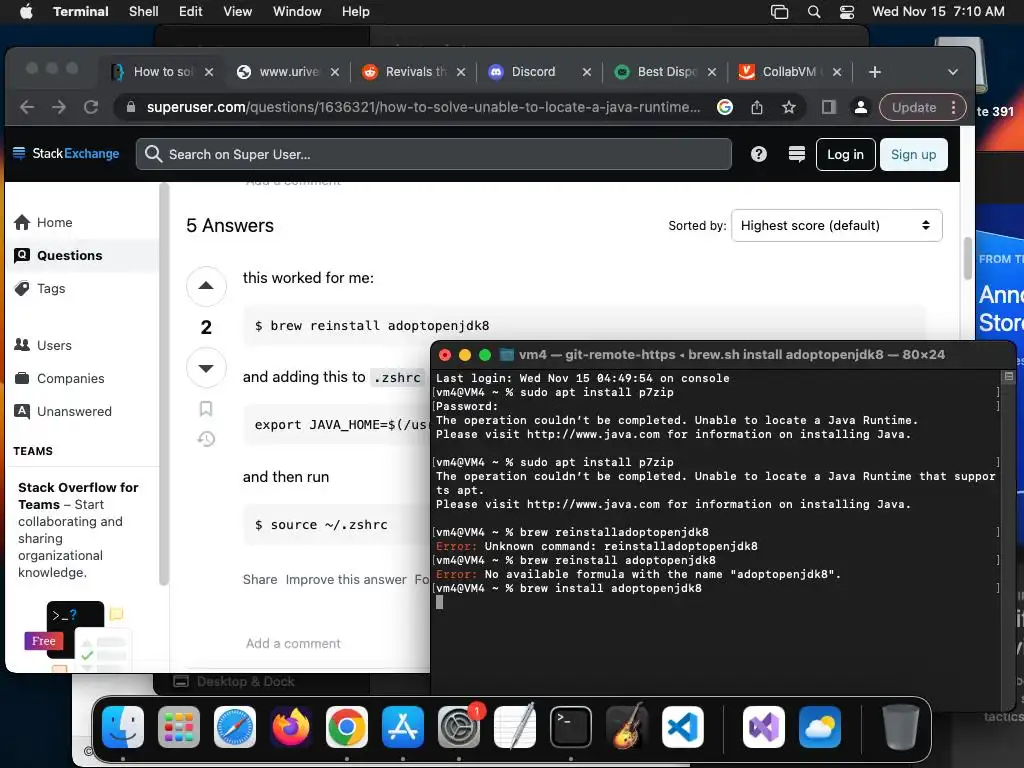
Task: Click the page vertical scrollbar
Action: tap(967, 258)
